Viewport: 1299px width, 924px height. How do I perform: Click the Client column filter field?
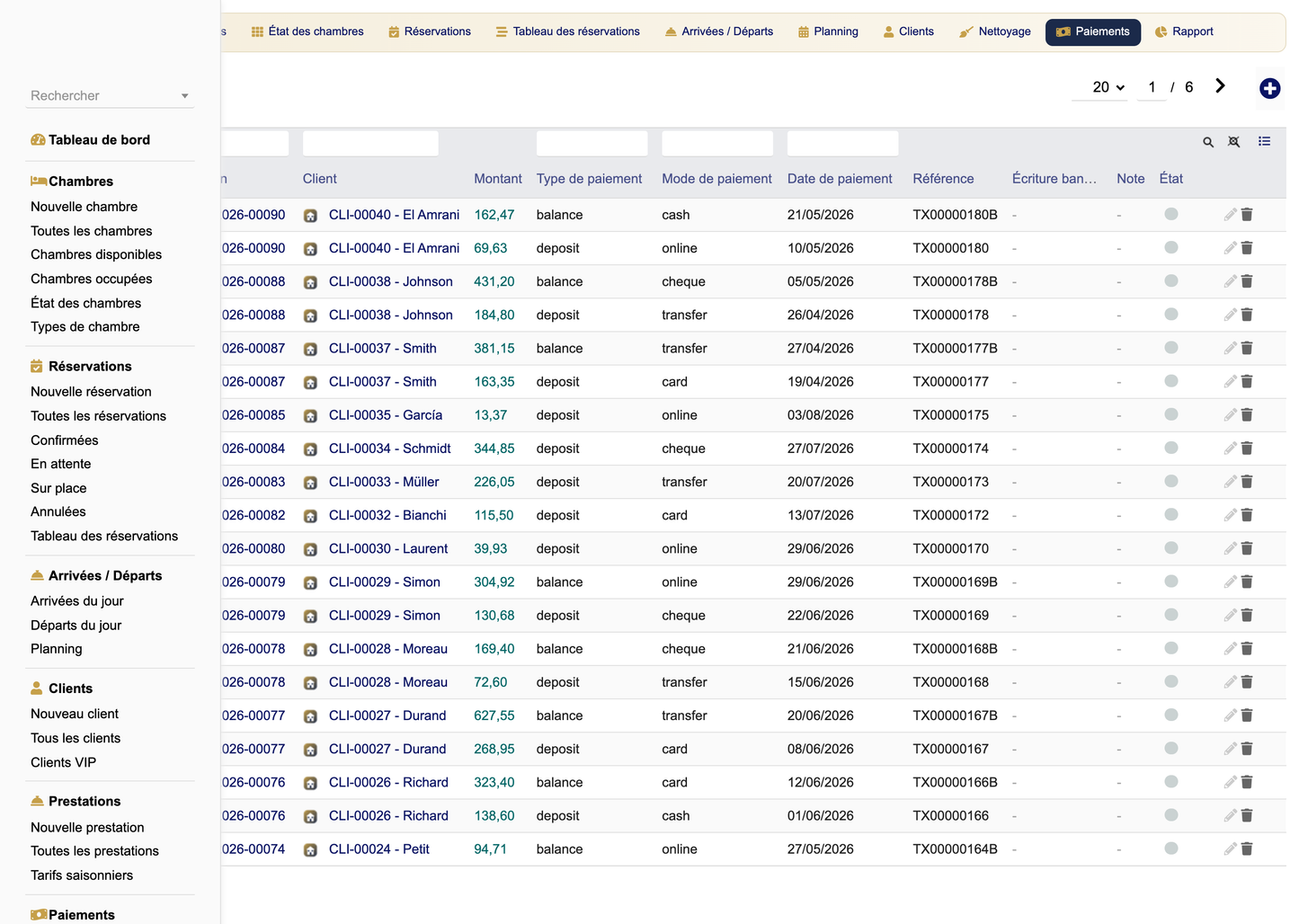pyautogui.click(x=370, y=143)
